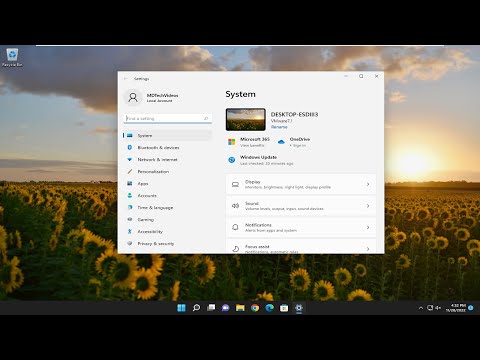Viewport: 480px width, 360px height.
Task: Click the Focus assist moon icon
Action: coord(235,249)
